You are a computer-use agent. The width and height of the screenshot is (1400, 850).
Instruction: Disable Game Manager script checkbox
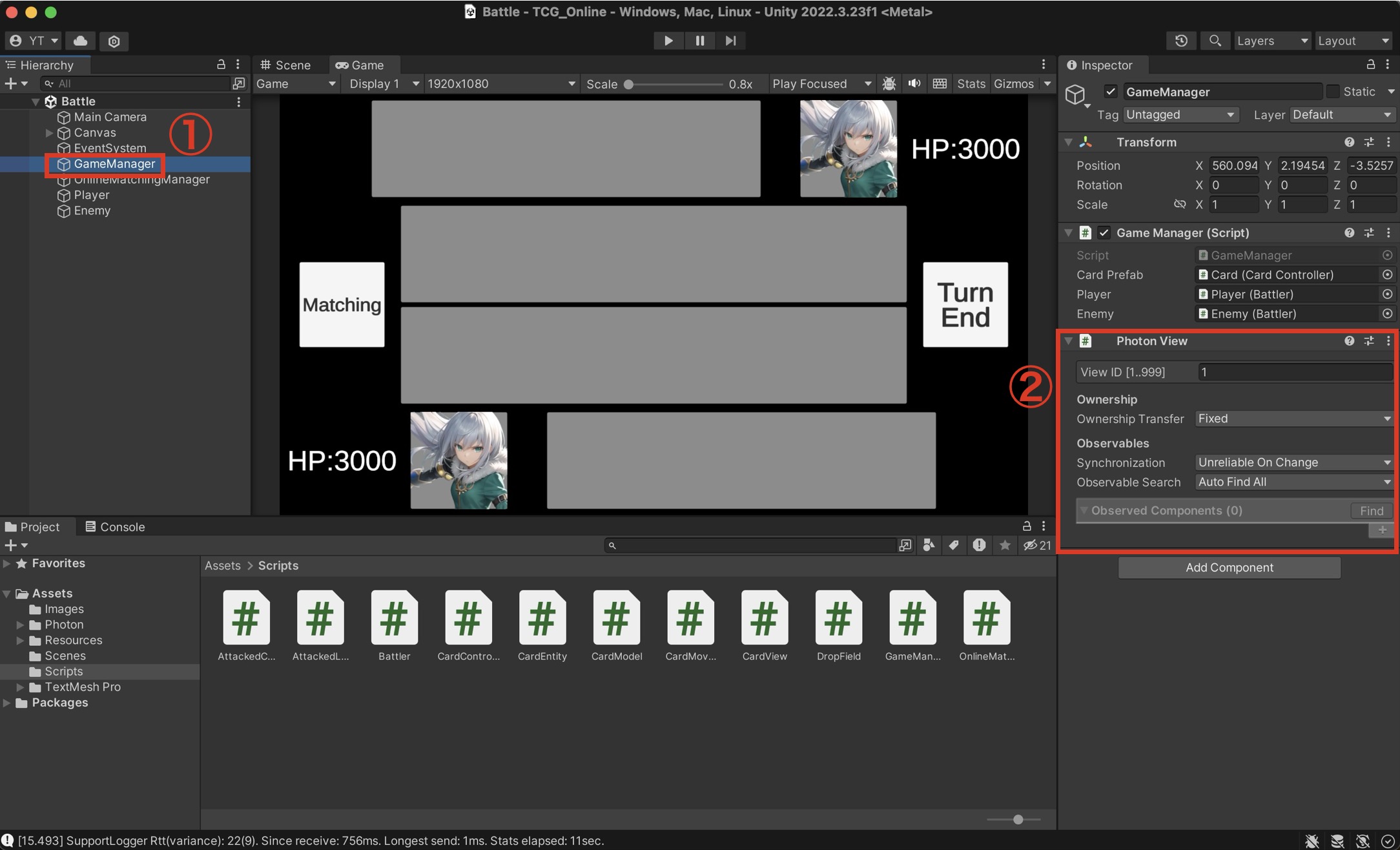click(1104, 233)
